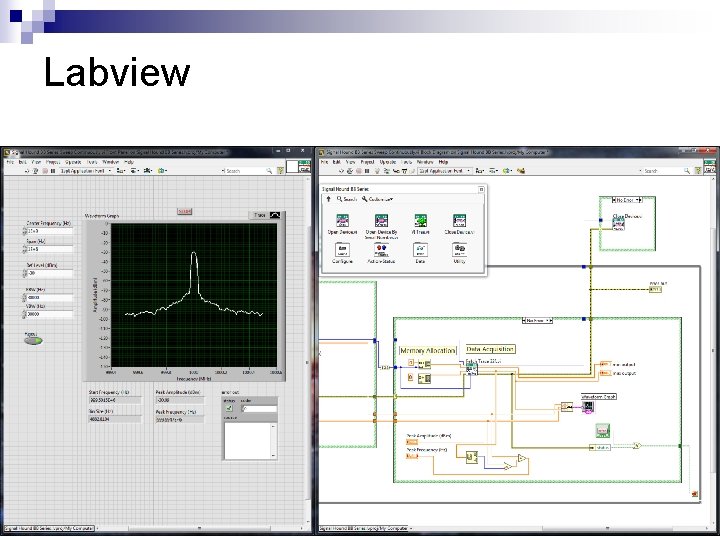The image size is (720, 540).
Task: Click pin icon on Signal Hound palette
Action: coord(481,189)
